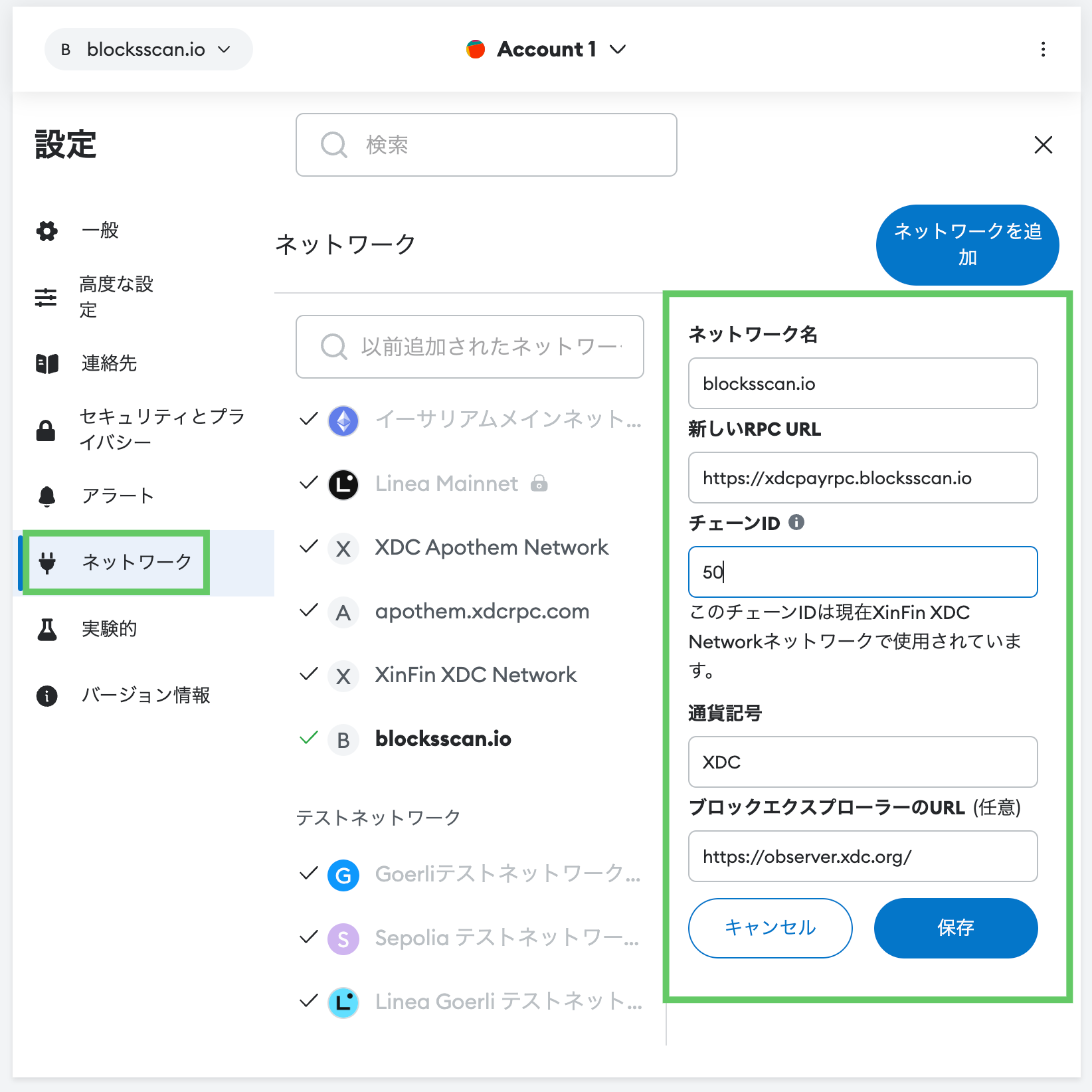Open the three-dot options menu
The width and height of the screenshot is (1092, 1092).
coord(1044,49)
